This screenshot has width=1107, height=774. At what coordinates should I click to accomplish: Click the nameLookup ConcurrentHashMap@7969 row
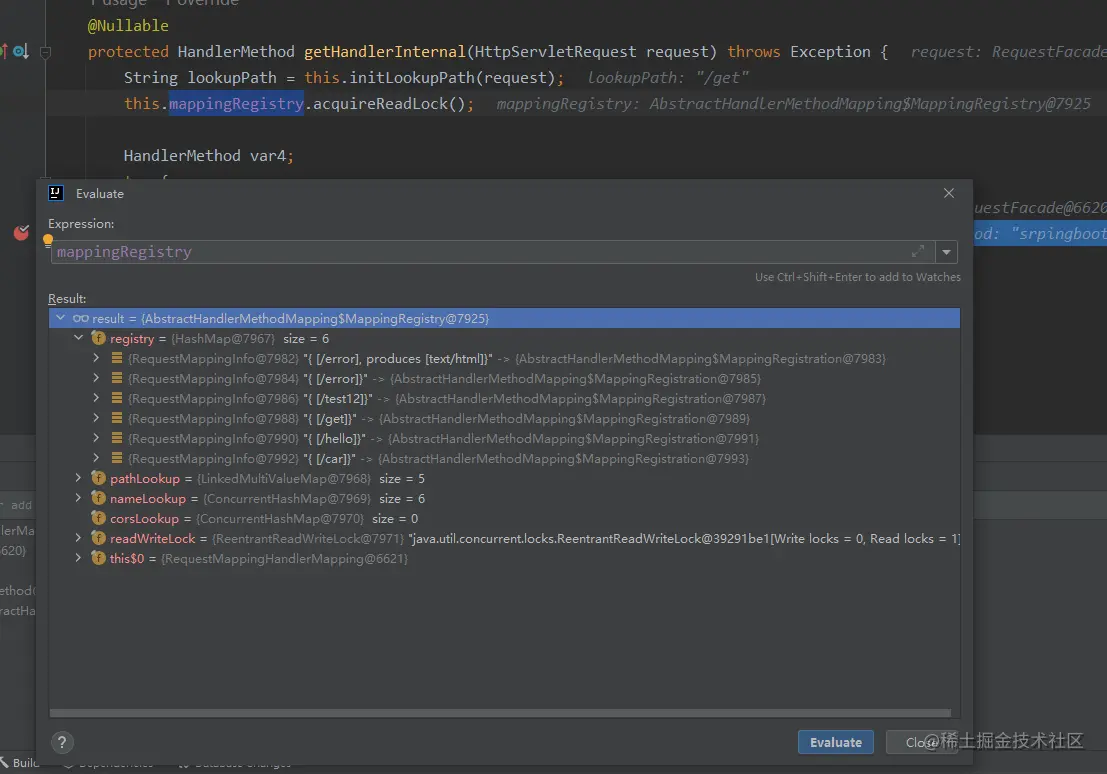click(x=504, y=498)
